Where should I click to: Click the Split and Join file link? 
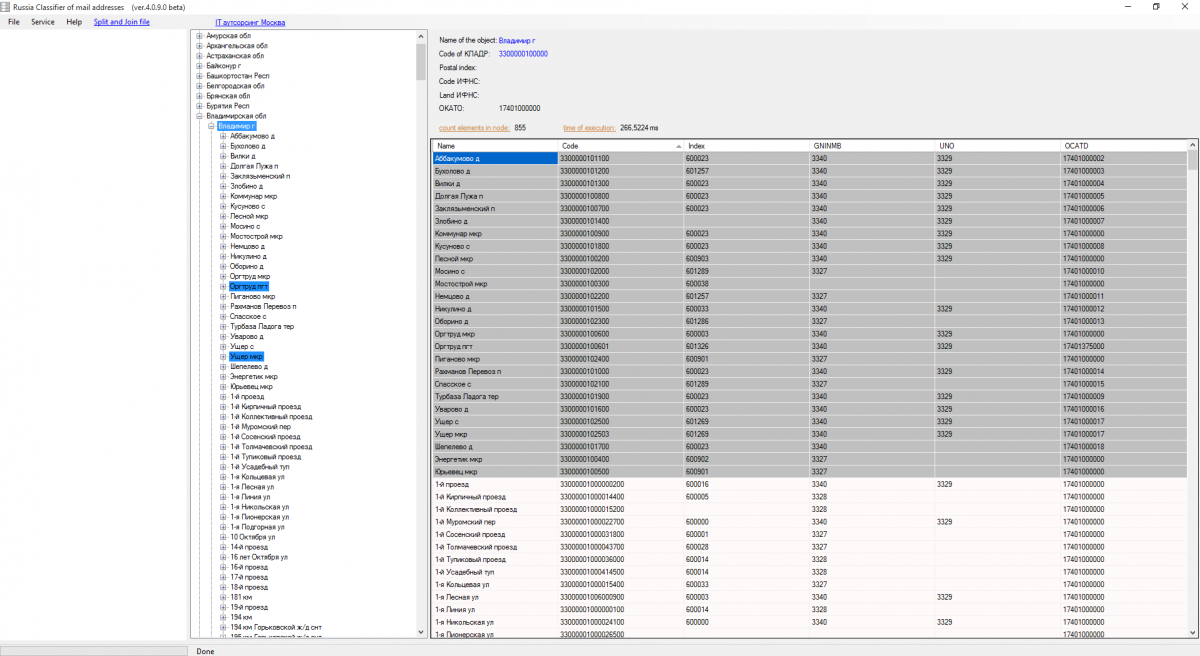coord(121,21)
